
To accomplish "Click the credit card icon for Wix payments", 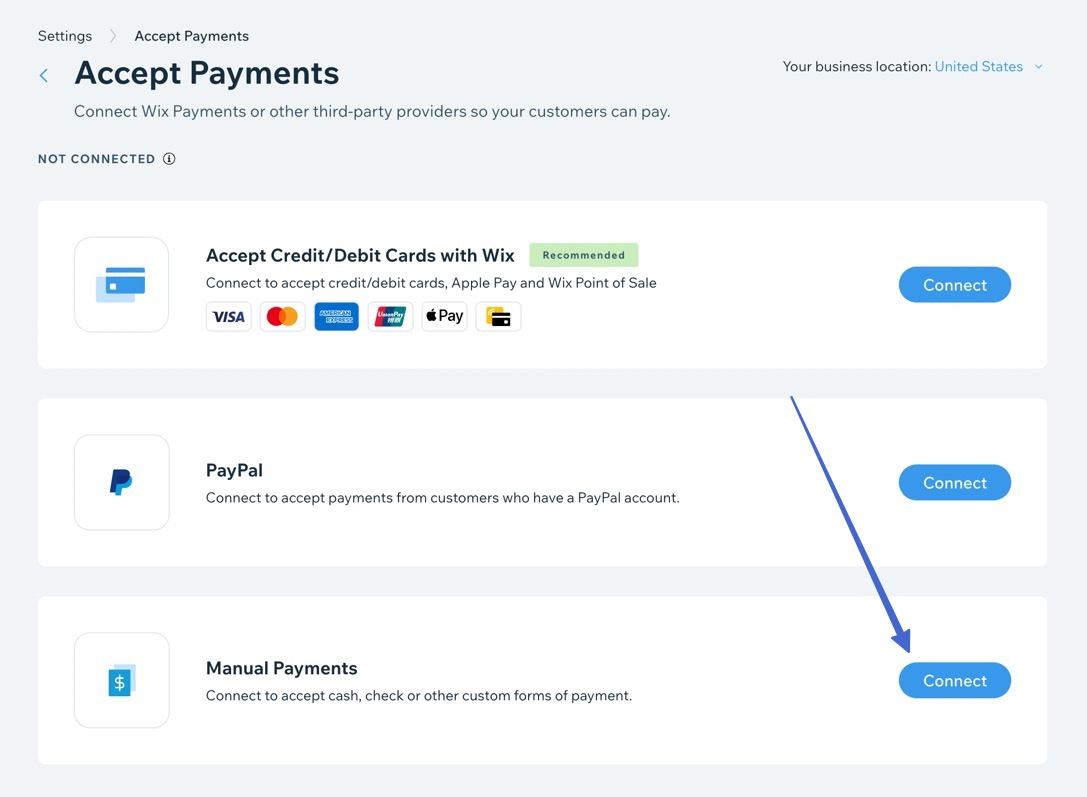I will pos(121,284).
